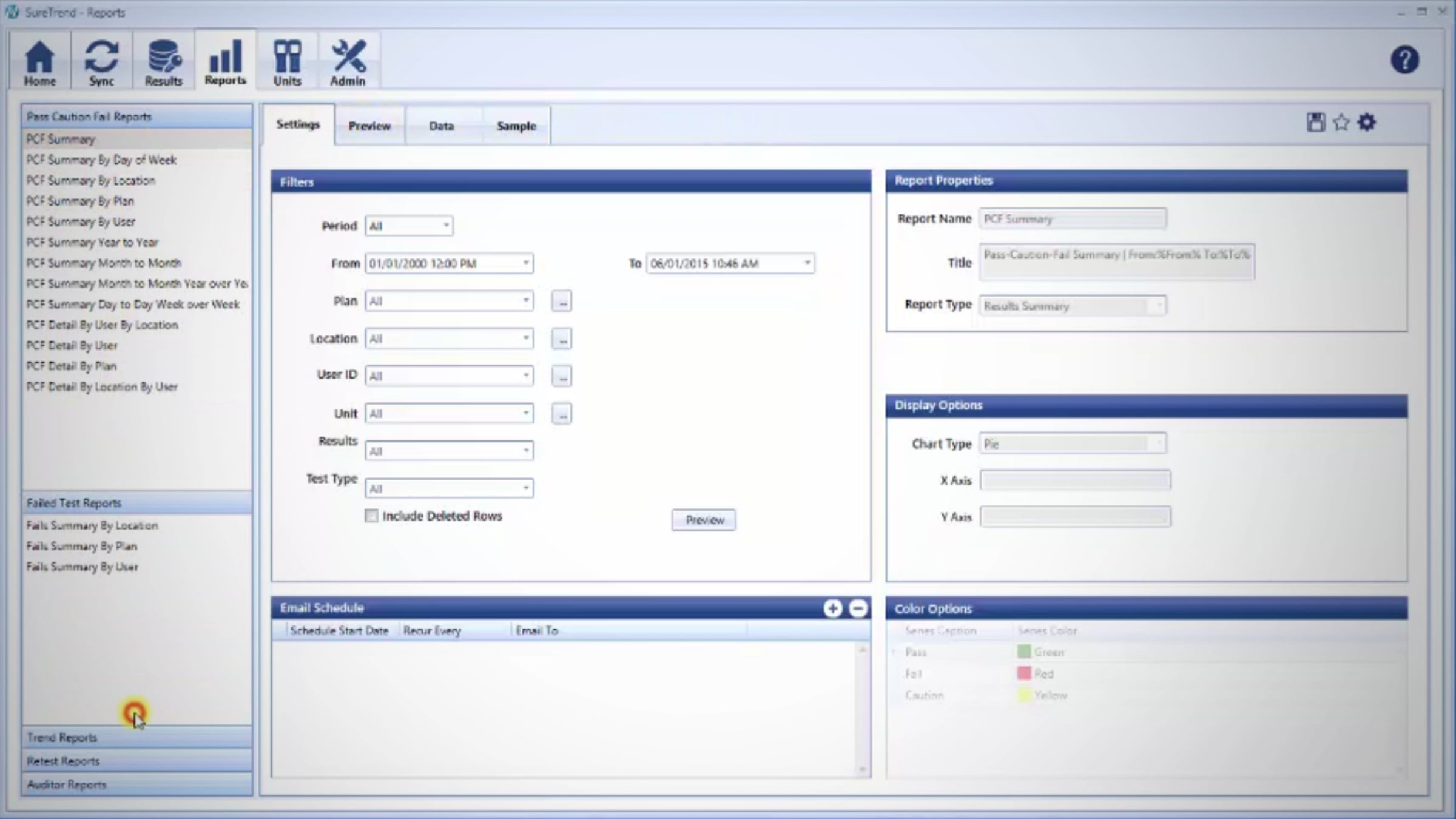Open the Admin tools icon
The width and height of the screenshot is (1456, 819).
click(x=348, y=62)
